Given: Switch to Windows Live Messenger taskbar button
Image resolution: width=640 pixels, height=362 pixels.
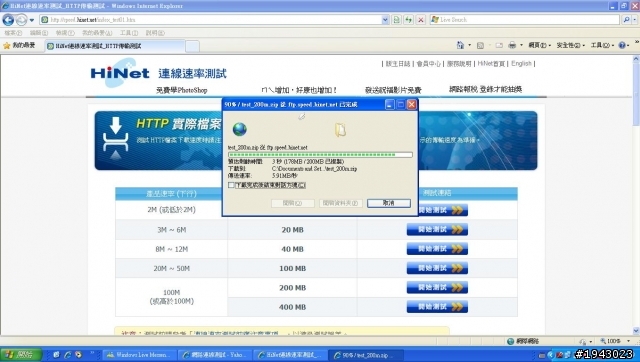Looking at the screenshot, I should pos(140,355).
